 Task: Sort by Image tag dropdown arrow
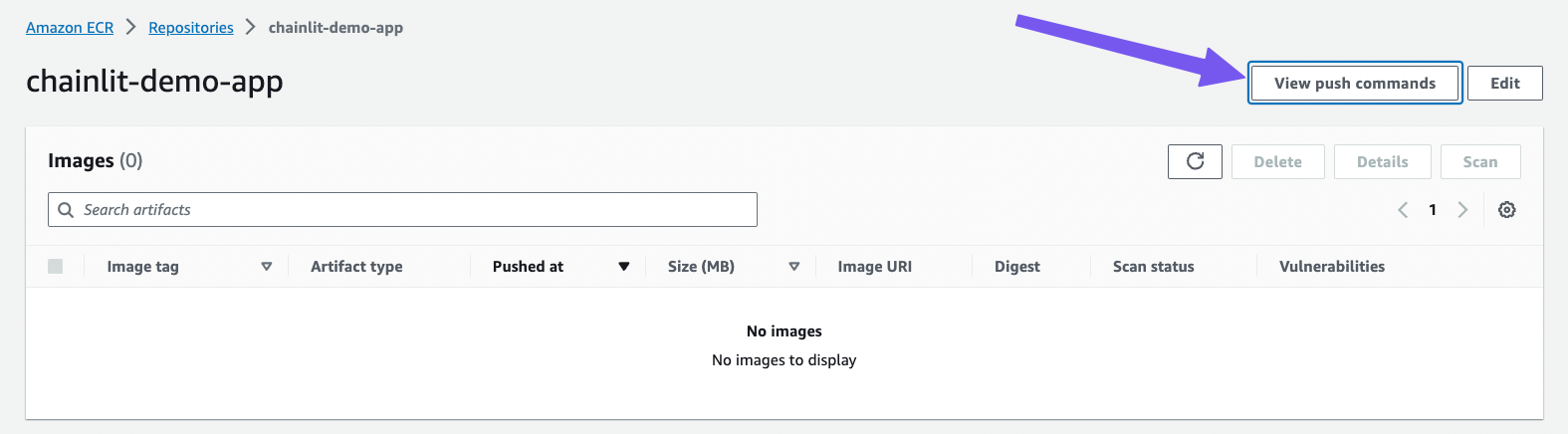point(266,267)
